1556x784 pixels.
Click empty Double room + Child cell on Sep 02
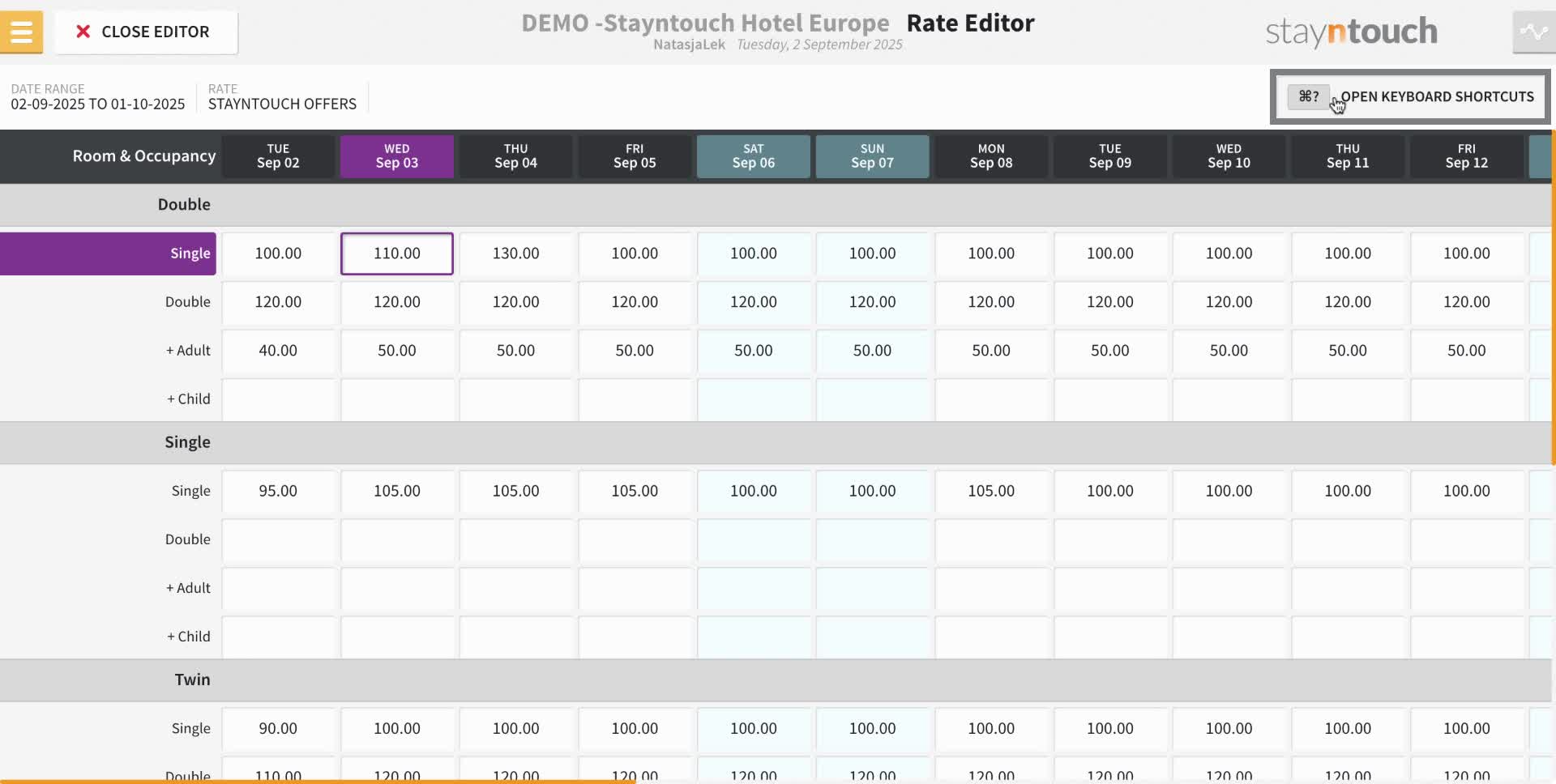(x=278, y=399)
